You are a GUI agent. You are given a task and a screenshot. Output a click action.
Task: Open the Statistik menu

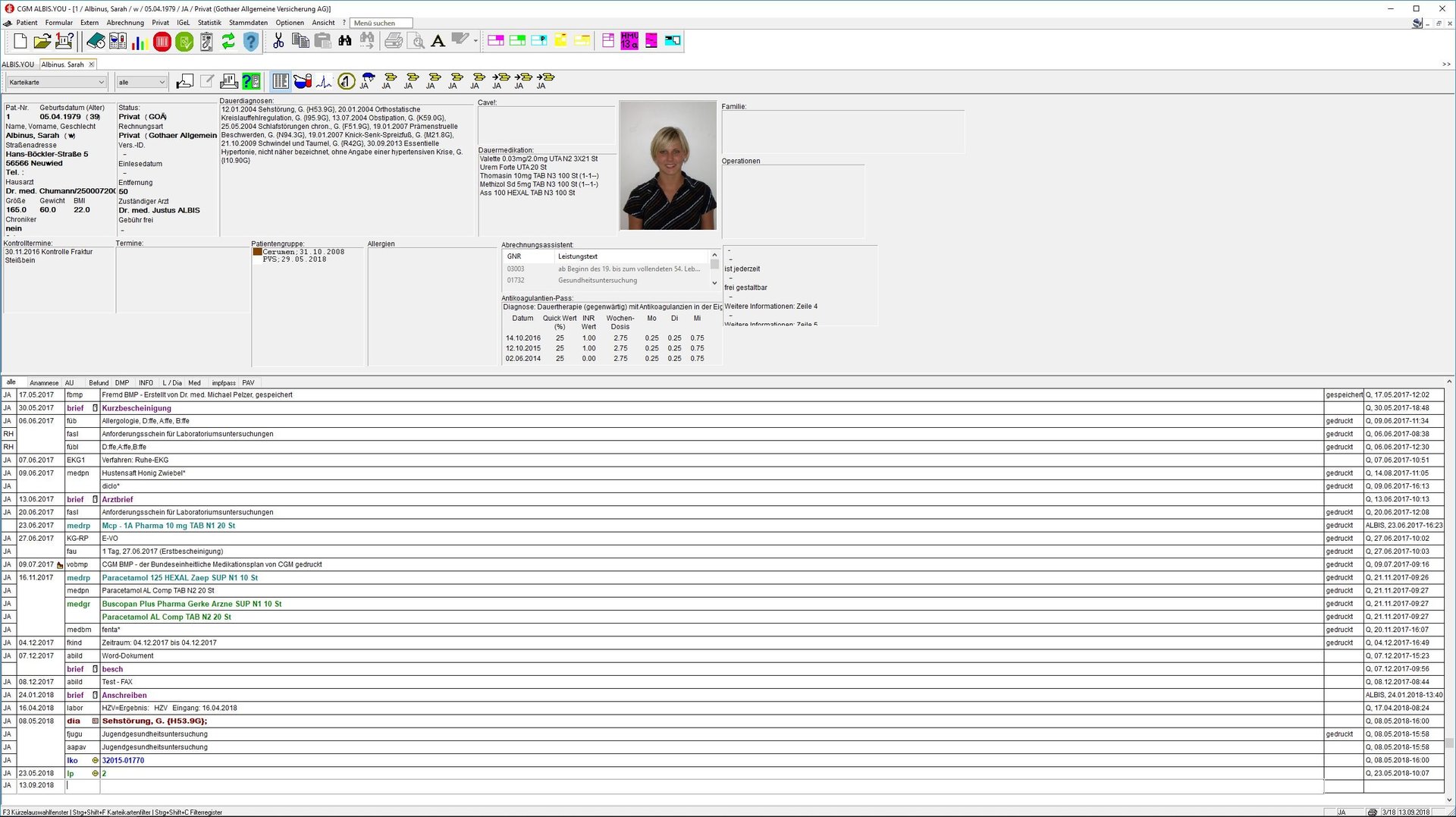point(210,23)
